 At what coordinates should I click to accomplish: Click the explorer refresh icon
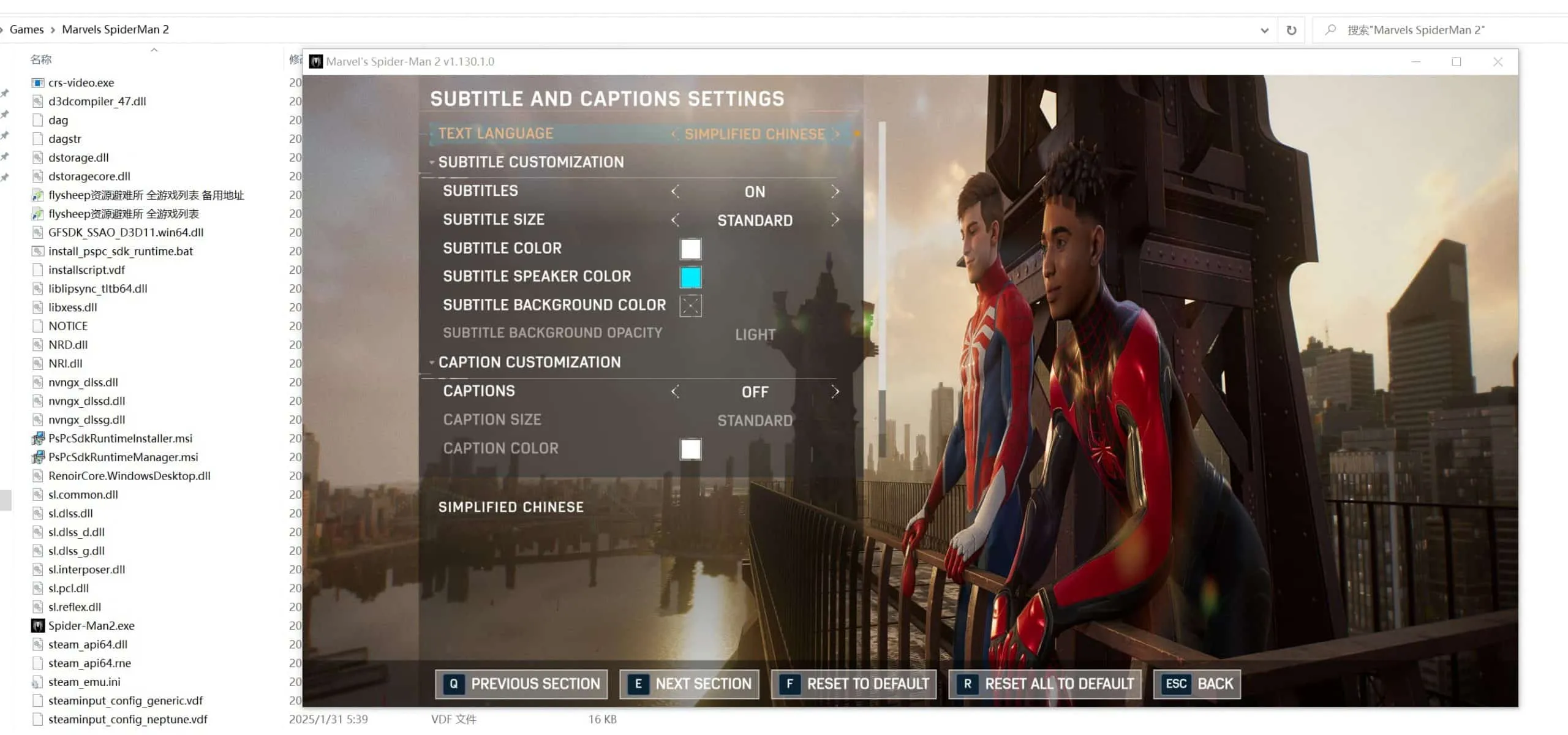coord(1291,30)
